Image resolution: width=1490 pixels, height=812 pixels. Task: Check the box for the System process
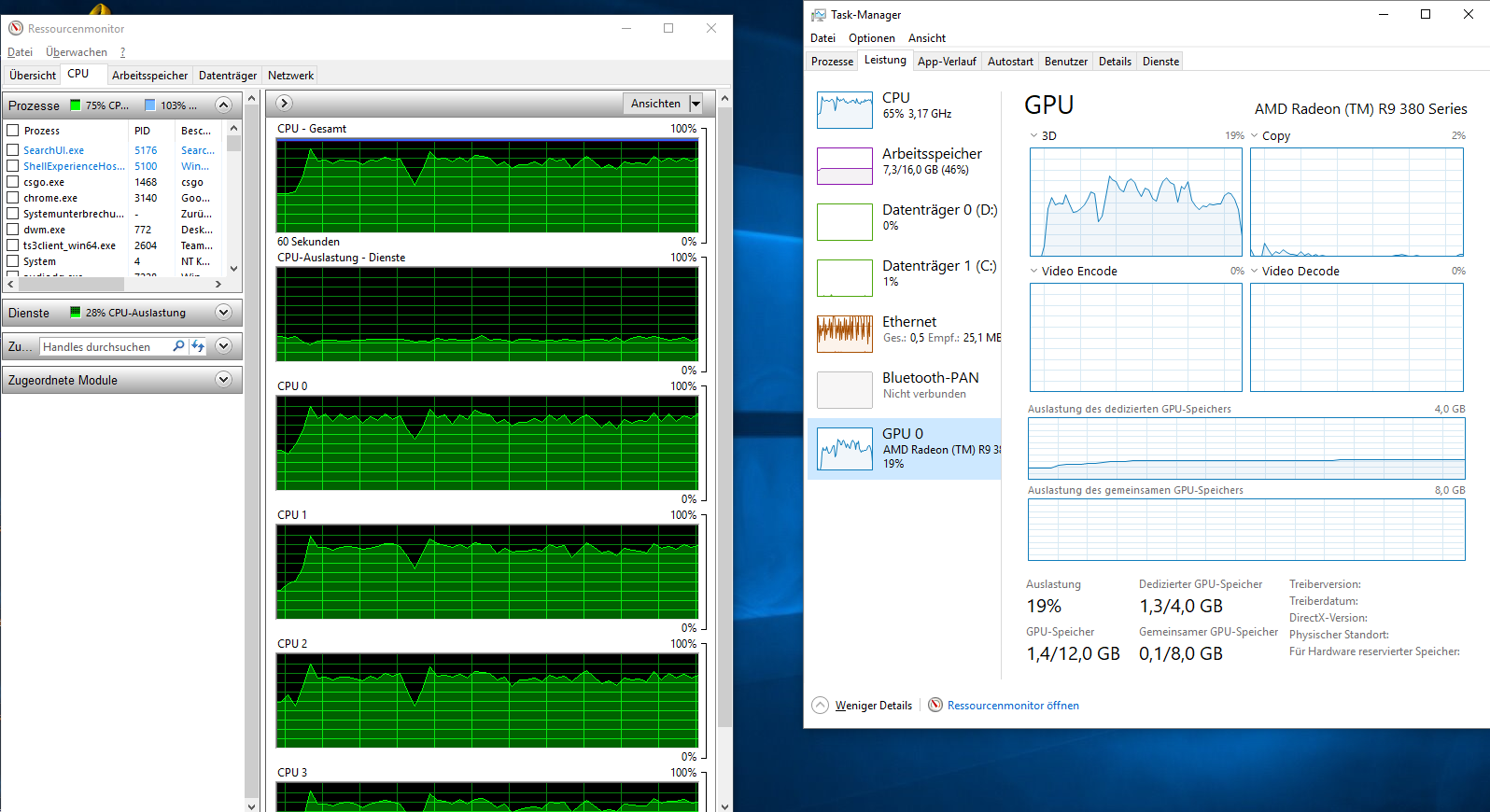13,261
